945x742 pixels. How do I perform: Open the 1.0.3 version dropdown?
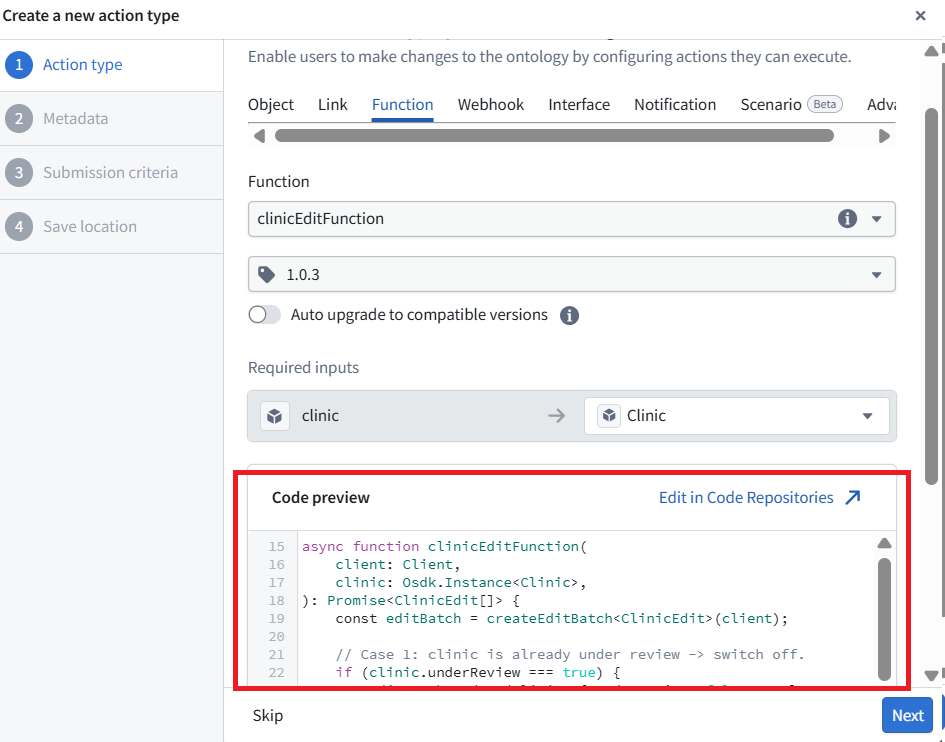pyautogui.click(x=571, y=275)
